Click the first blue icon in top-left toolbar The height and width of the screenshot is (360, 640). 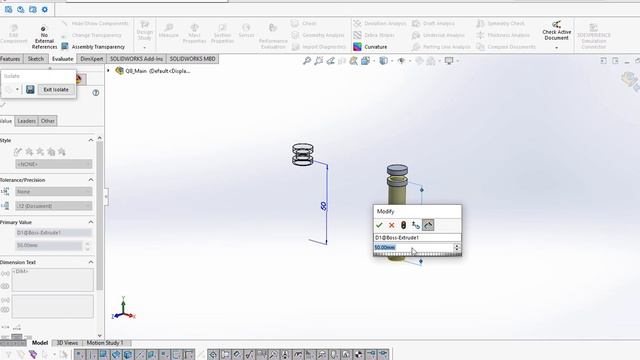pyautogui.click(x=9, y=9)
